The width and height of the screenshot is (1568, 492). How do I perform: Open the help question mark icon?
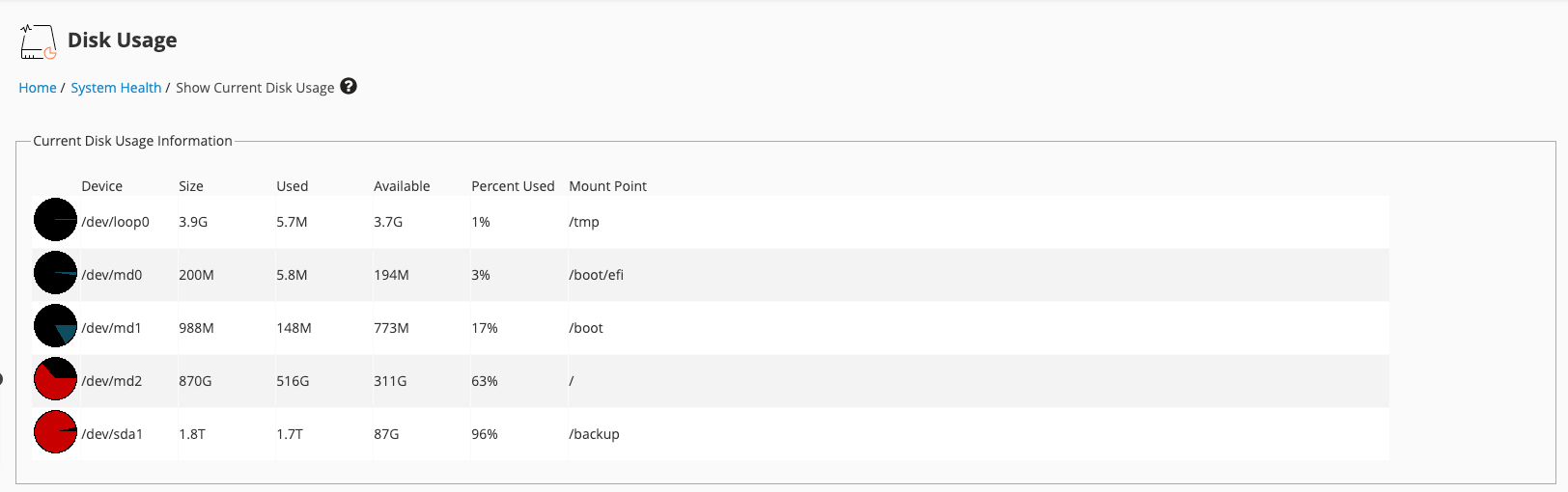(349, 86)
